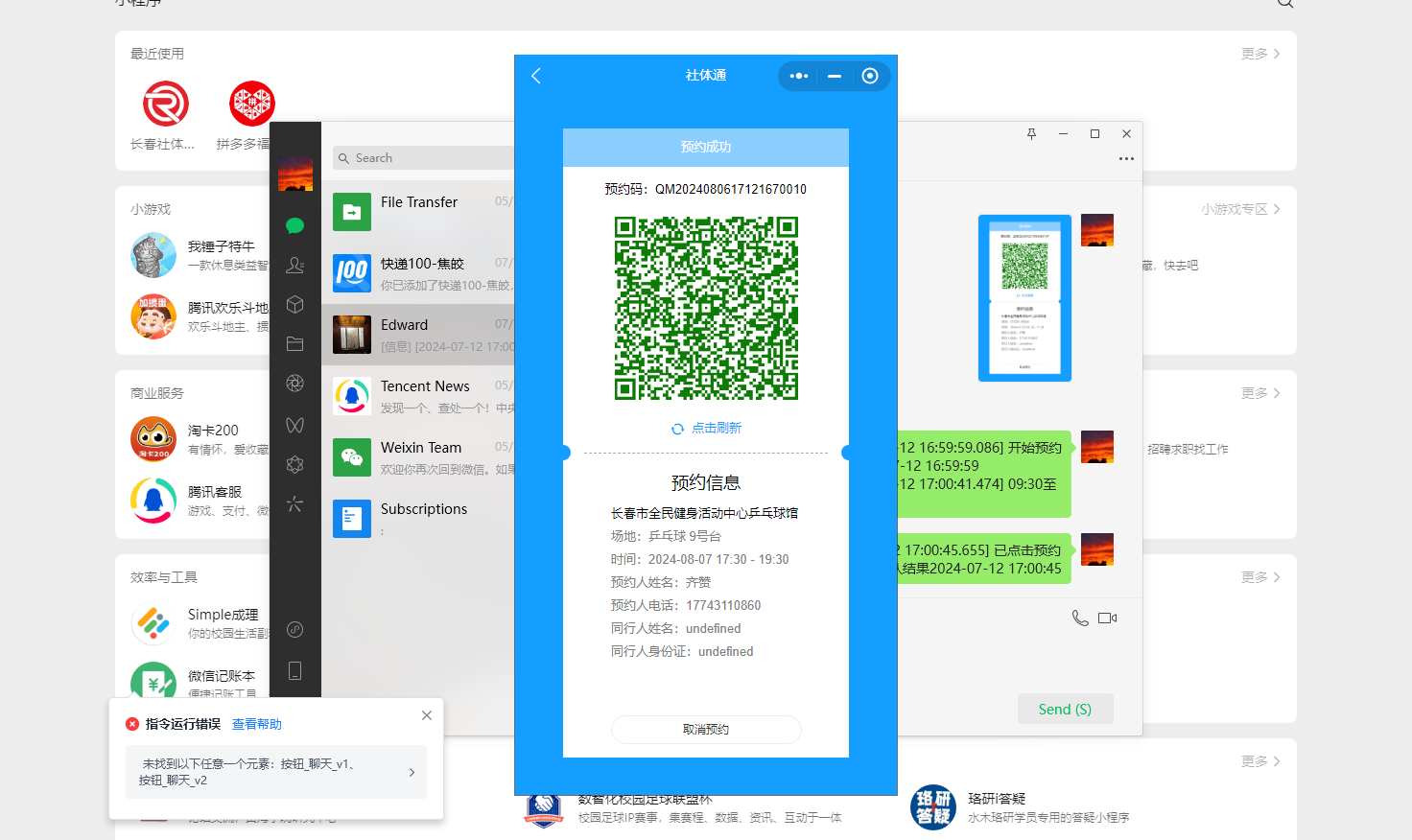Expand the 小游戏专区 section link

click(1239, 209)
